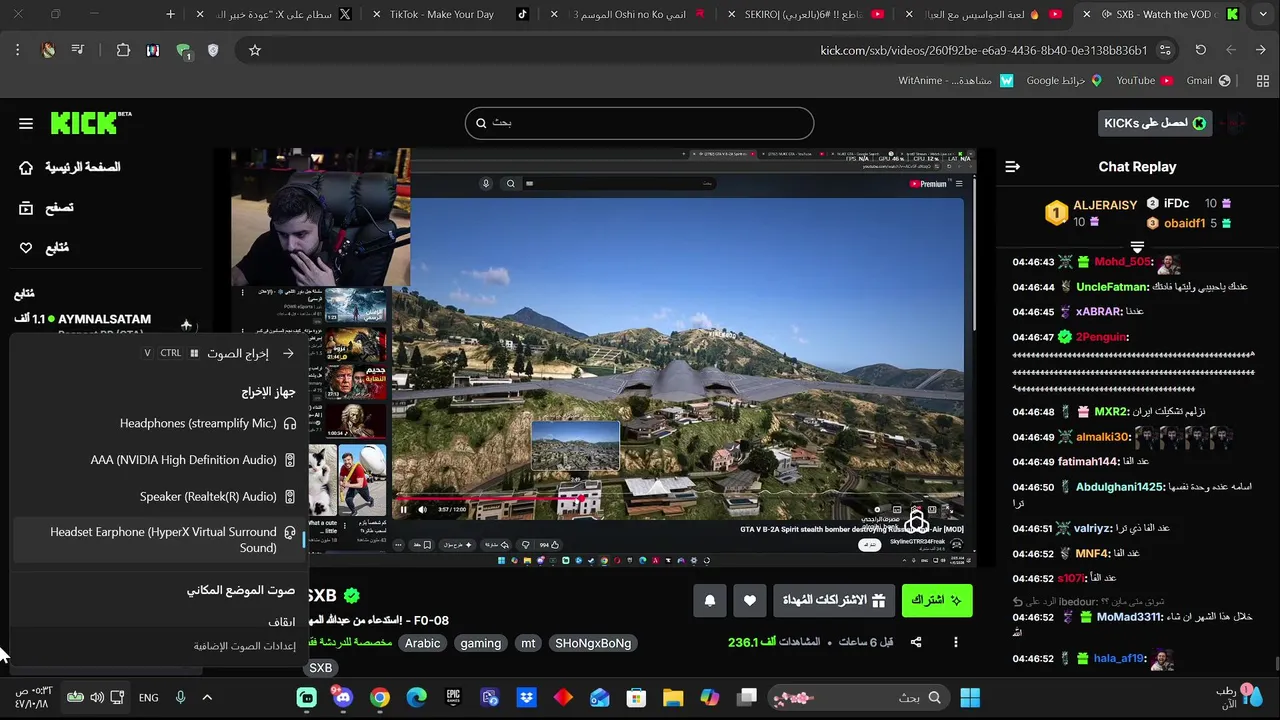Click the green subscribe button
1280x720 pixels.
click(x=937, y=600)
